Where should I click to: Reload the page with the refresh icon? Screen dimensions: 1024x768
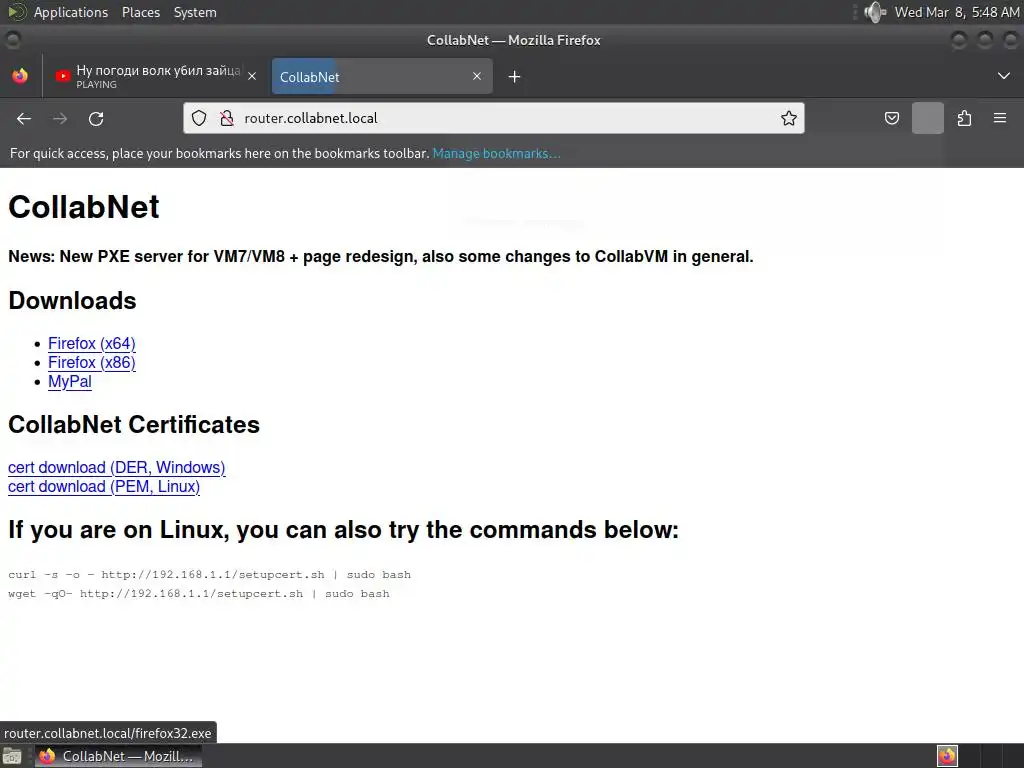pyautogui.click(x=96, y=118)
